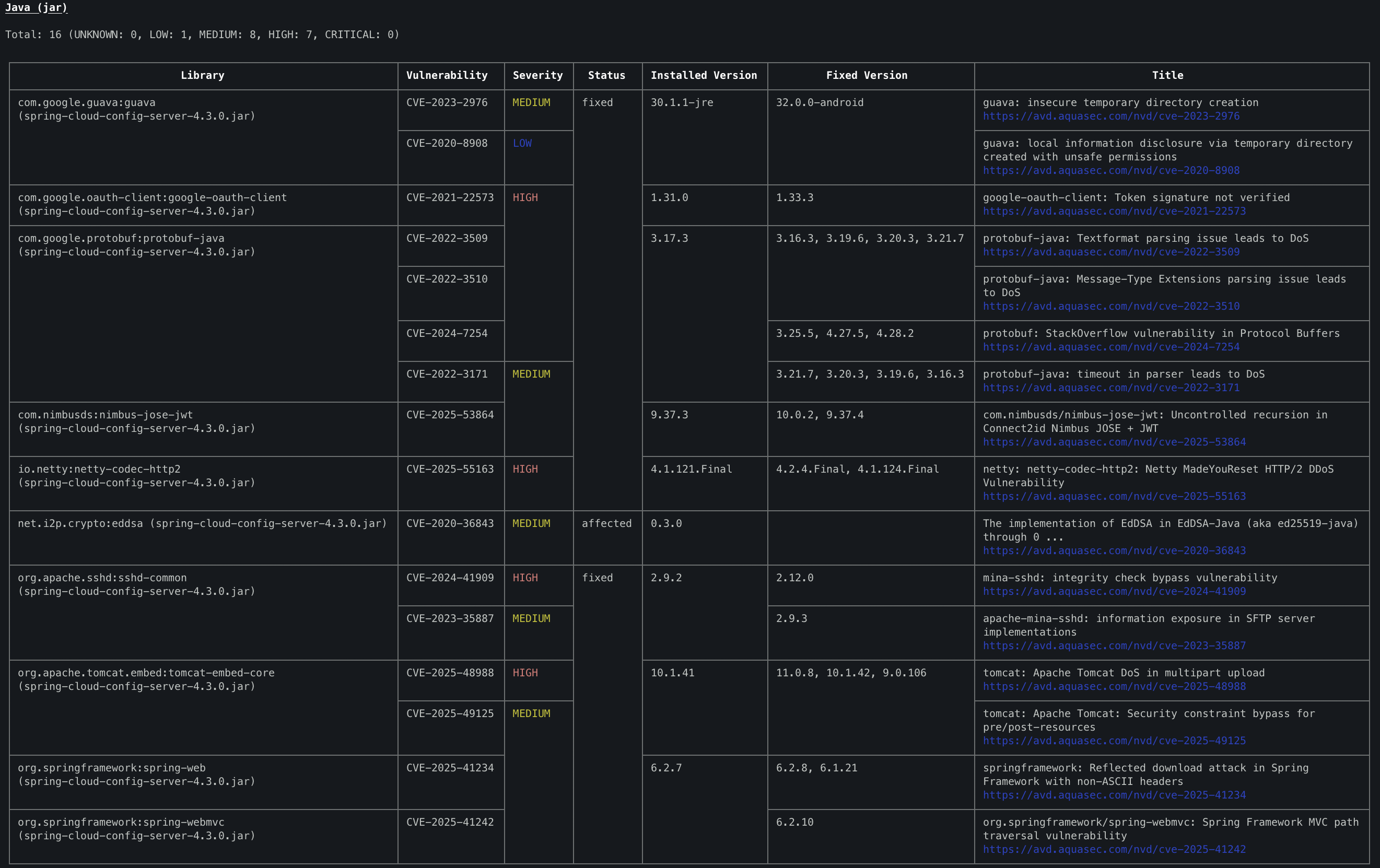Click the CVE-2024-7254 vulnerability ID

click(447, 333)
